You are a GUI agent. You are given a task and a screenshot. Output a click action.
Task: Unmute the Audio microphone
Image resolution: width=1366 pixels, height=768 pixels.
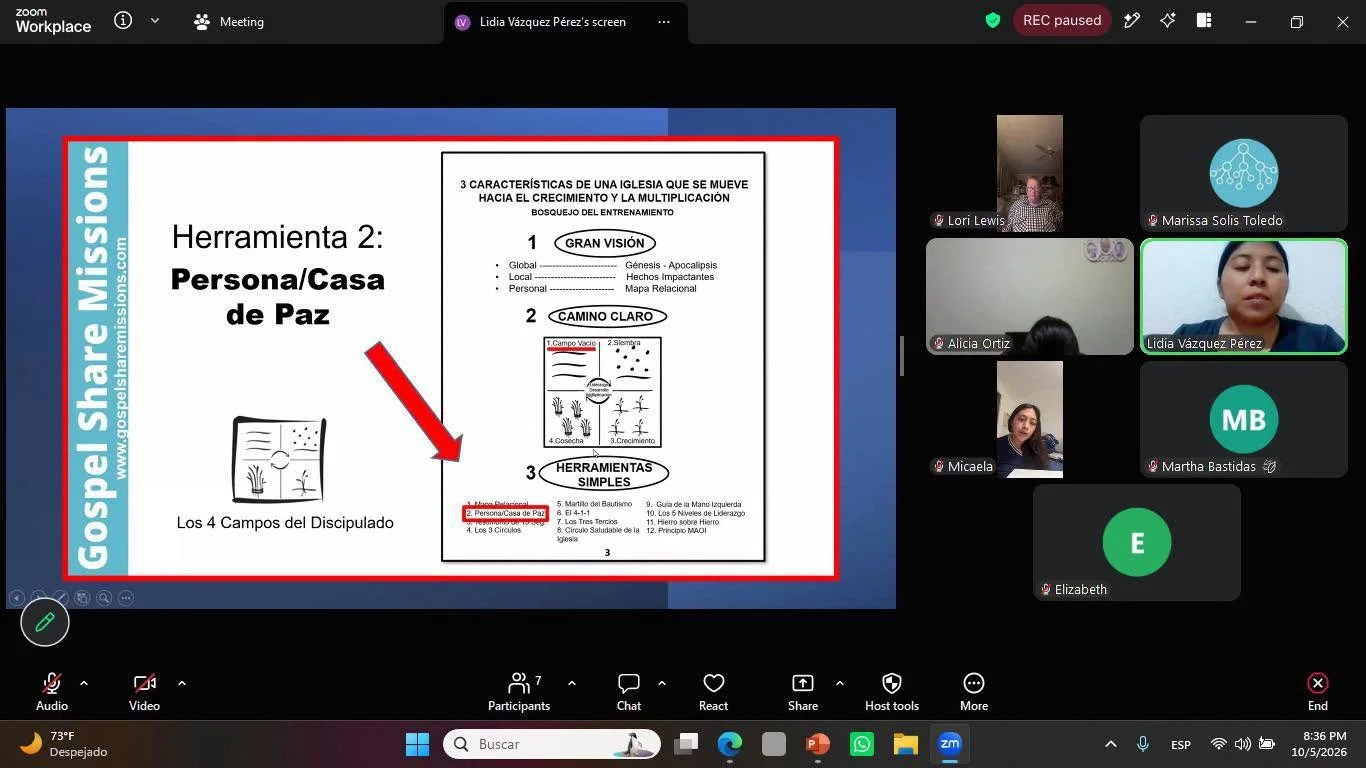52,684
